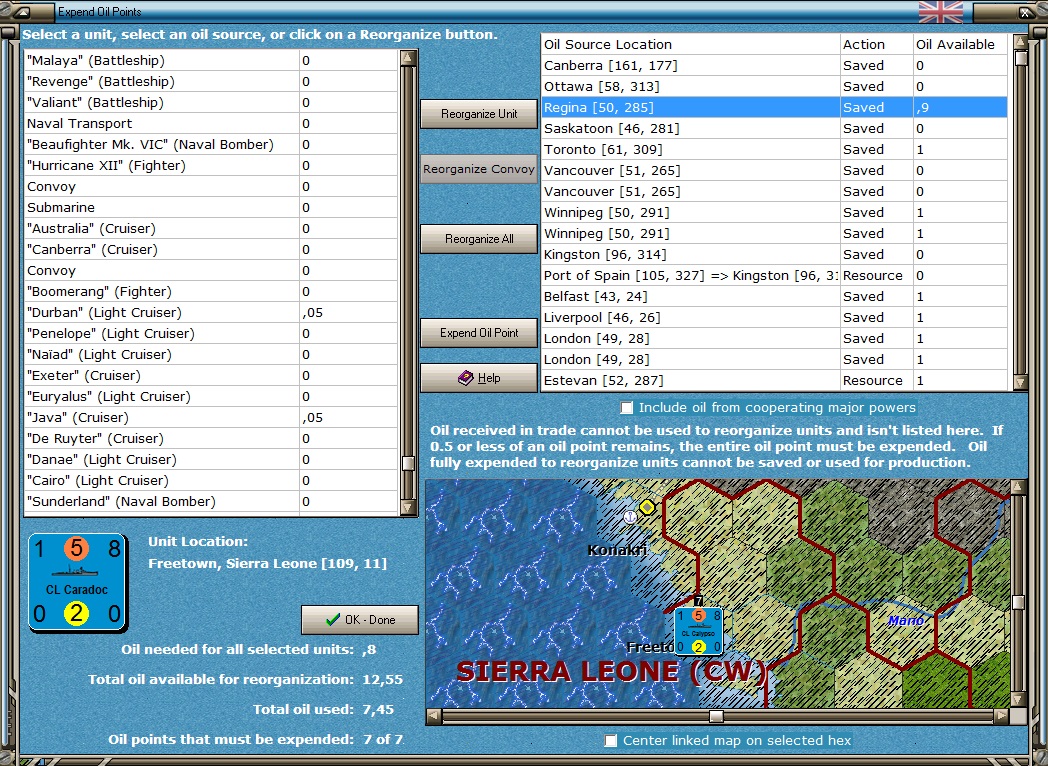Select "Sunderland" (Naval Bomber) row
This screenshot has height=766, width=1048.
click(211, 501)
